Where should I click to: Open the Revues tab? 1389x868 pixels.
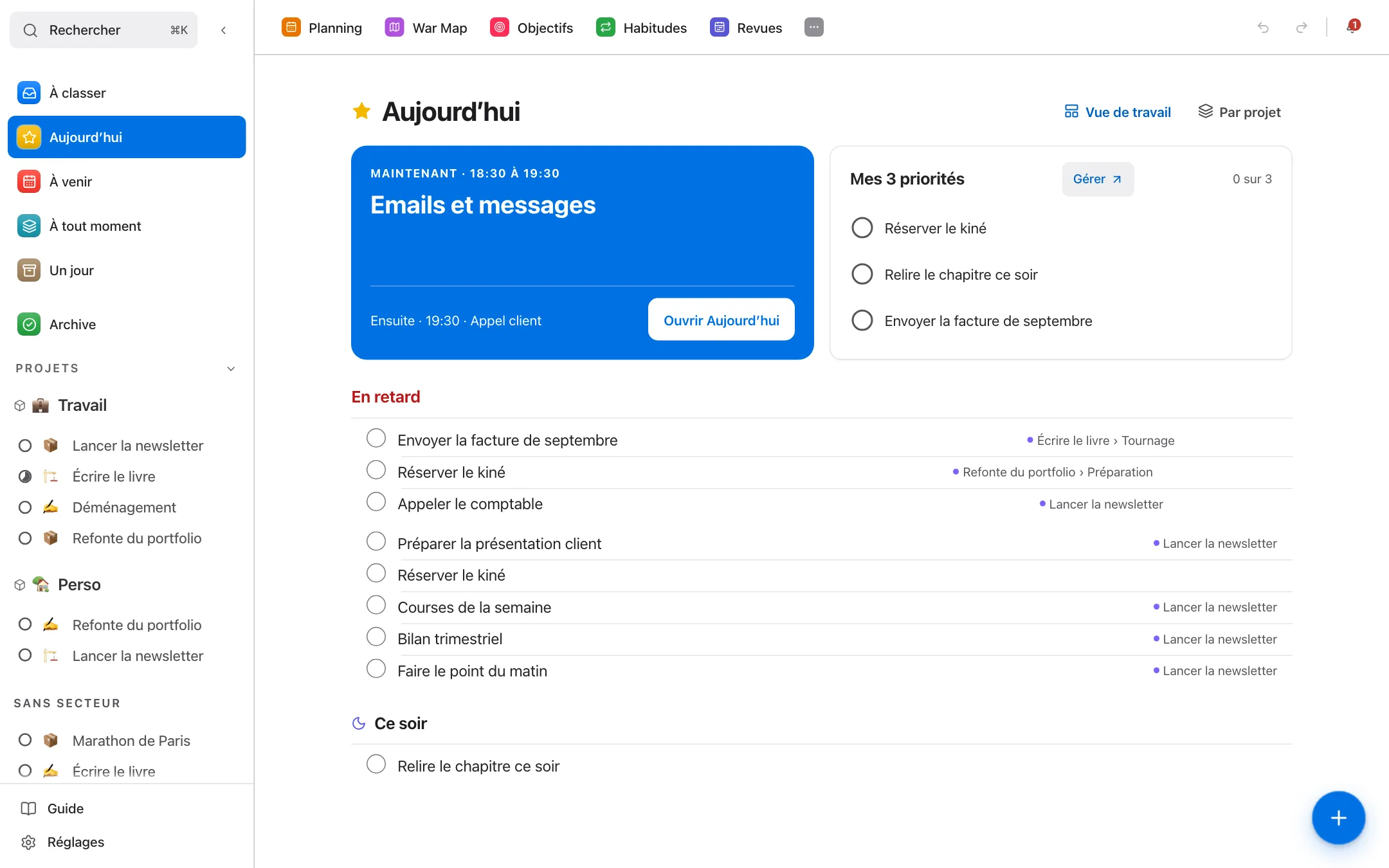click(x=746, y=28)
